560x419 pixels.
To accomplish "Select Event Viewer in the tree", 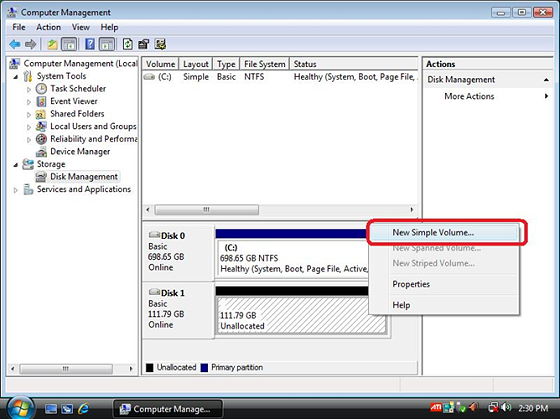I will click(74, 101).
